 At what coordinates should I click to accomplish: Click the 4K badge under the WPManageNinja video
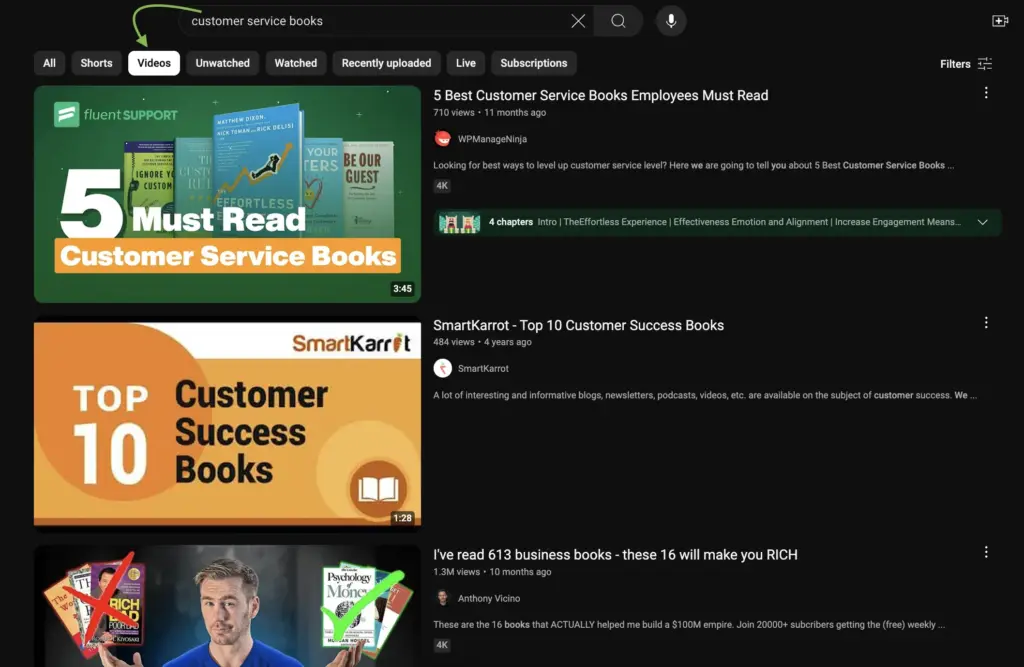pyautogui.click(x=442, y=186)
